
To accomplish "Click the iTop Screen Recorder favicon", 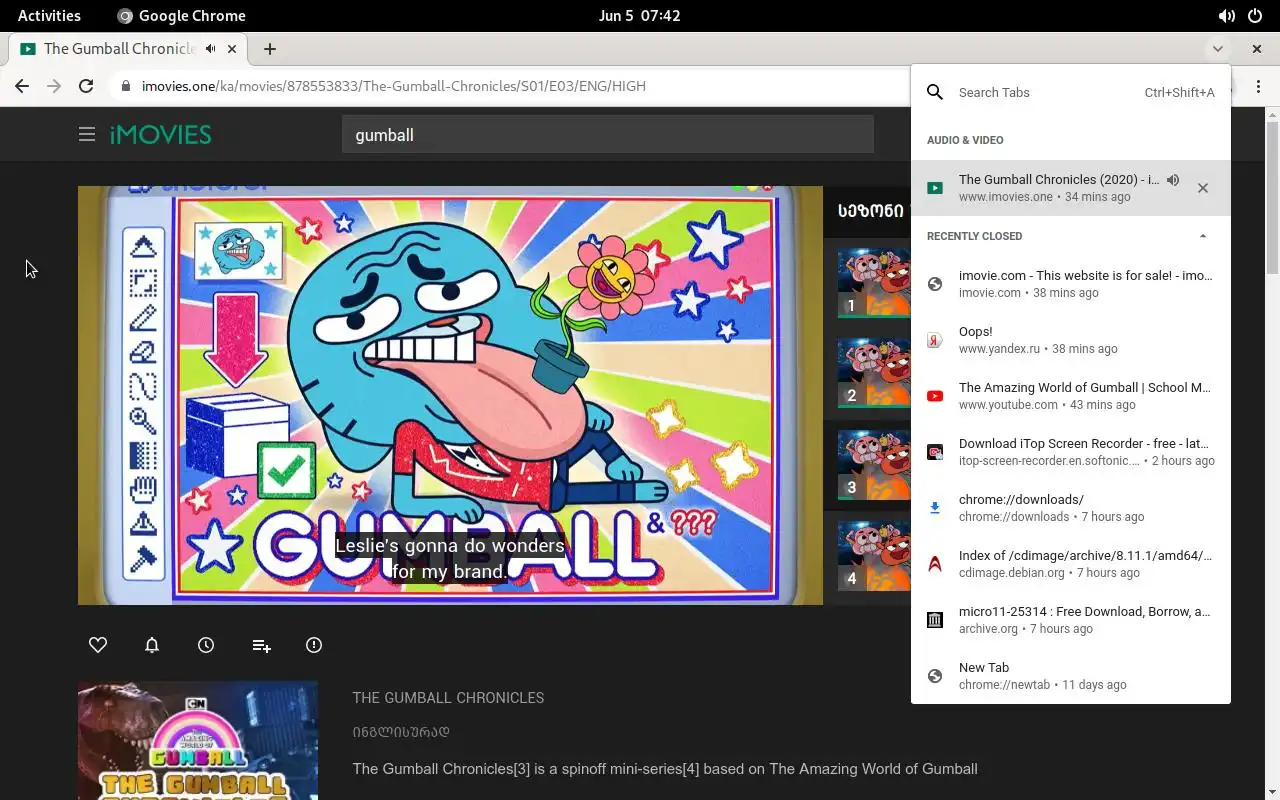I will pyautogui.click(x=935, y=452).
